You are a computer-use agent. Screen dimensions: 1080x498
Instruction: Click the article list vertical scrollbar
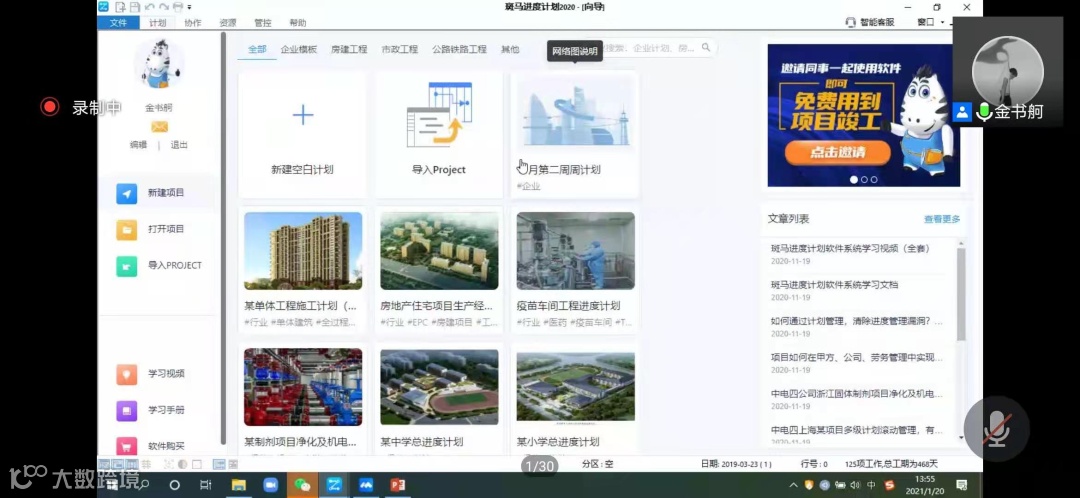click(961, 294)
